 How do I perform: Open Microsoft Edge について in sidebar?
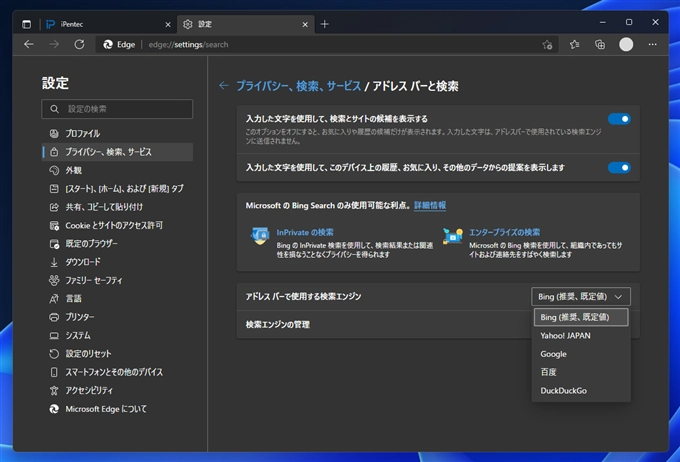tap(117, 409)
